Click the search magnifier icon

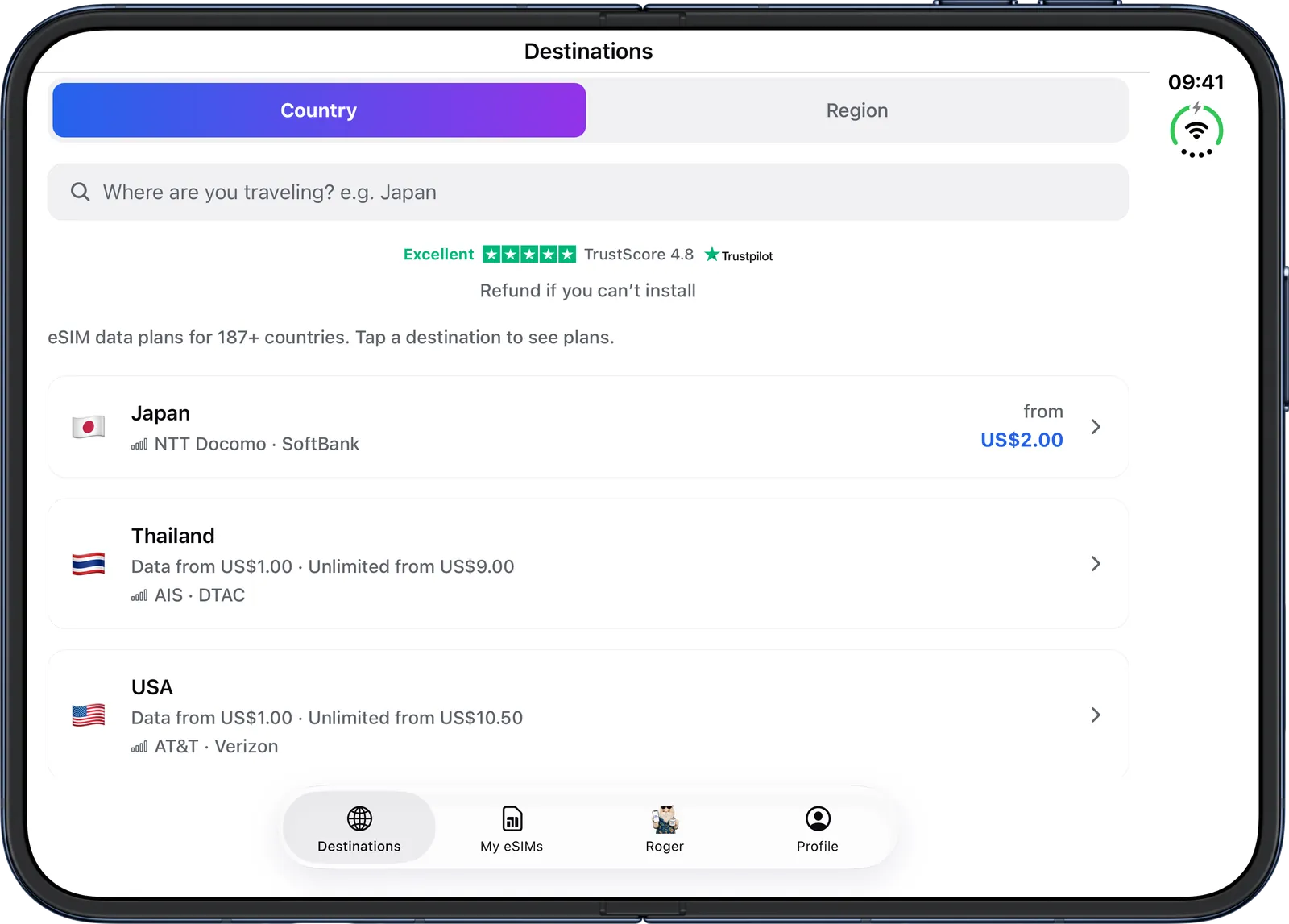point(80,192)
